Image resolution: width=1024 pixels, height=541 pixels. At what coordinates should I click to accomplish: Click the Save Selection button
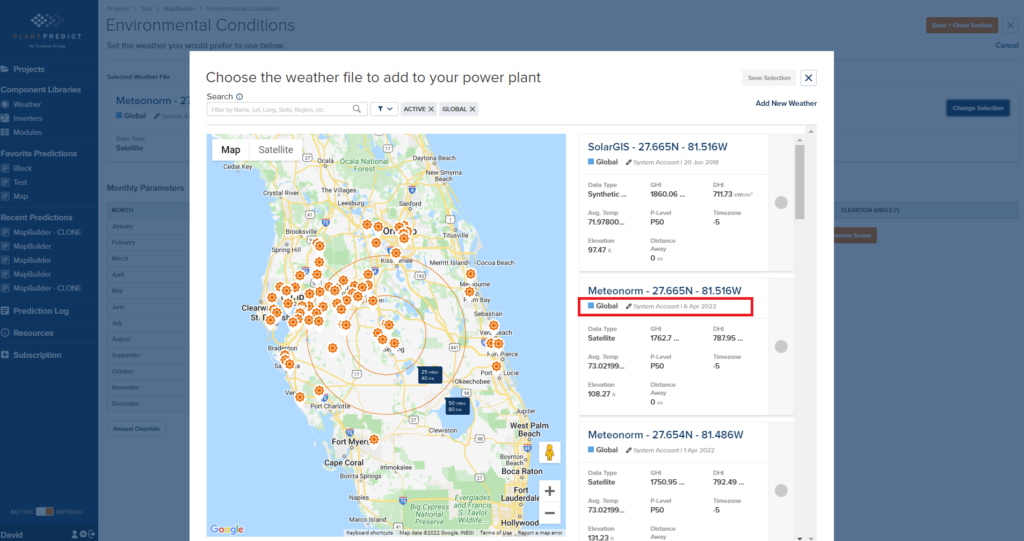(x=769, y=78)
